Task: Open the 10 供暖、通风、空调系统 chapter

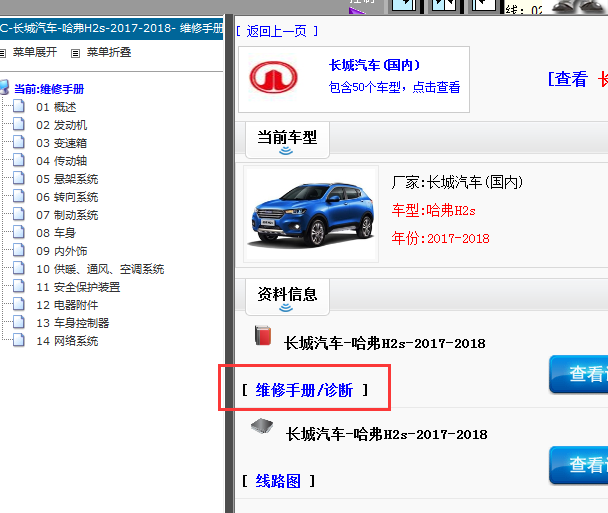Action: (100, 269)
